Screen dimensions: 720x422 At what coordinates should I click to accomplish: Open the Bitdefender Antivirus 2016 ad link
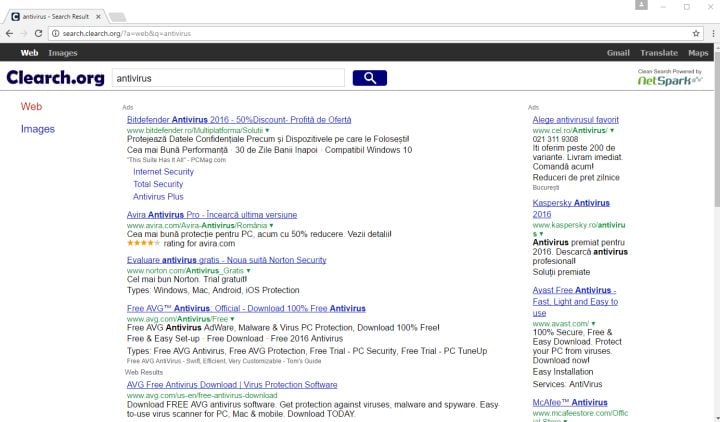[239, 120]
